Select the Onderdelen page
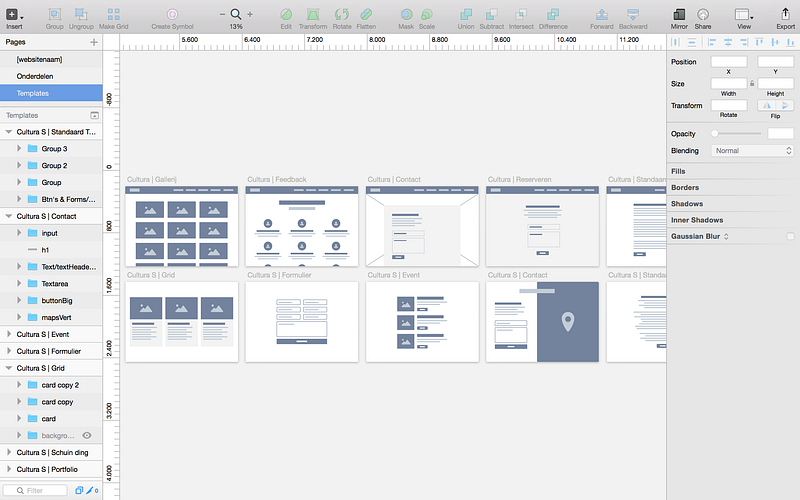This screenshot has width=800, height=500. 51,76
